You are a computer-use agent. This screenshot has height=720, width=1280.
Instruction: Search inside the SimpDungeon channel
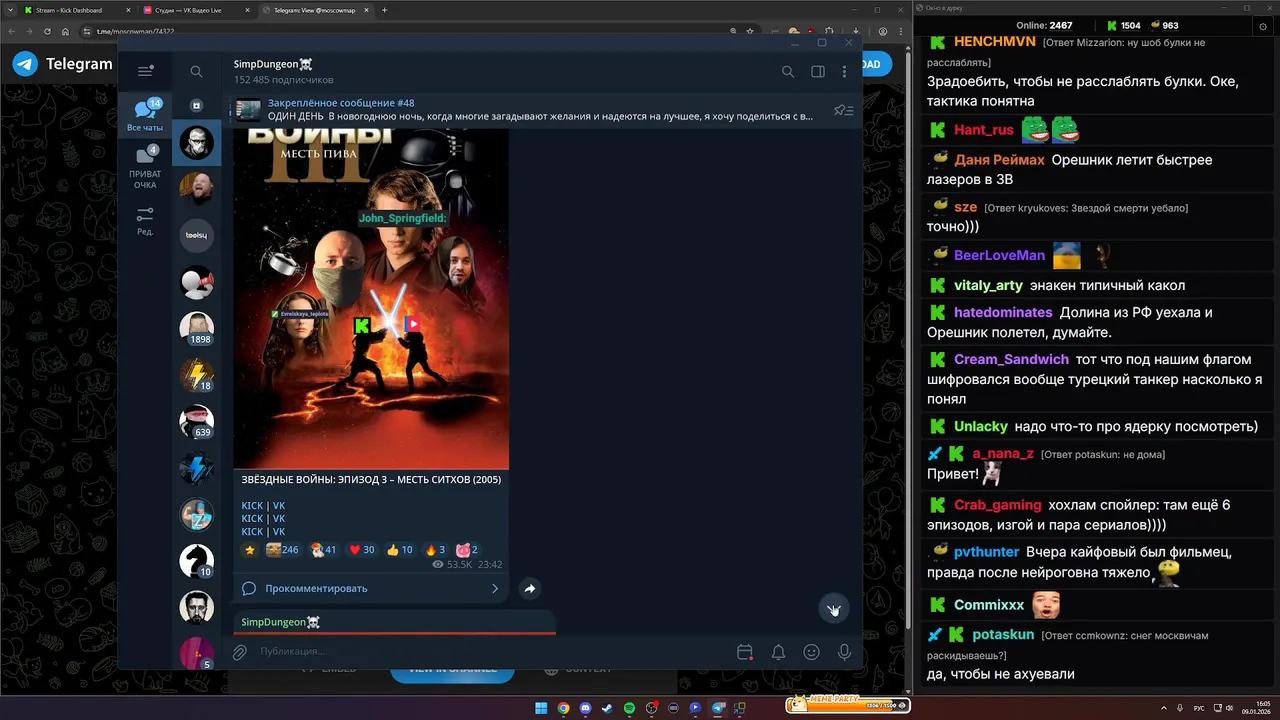[788, 71]
